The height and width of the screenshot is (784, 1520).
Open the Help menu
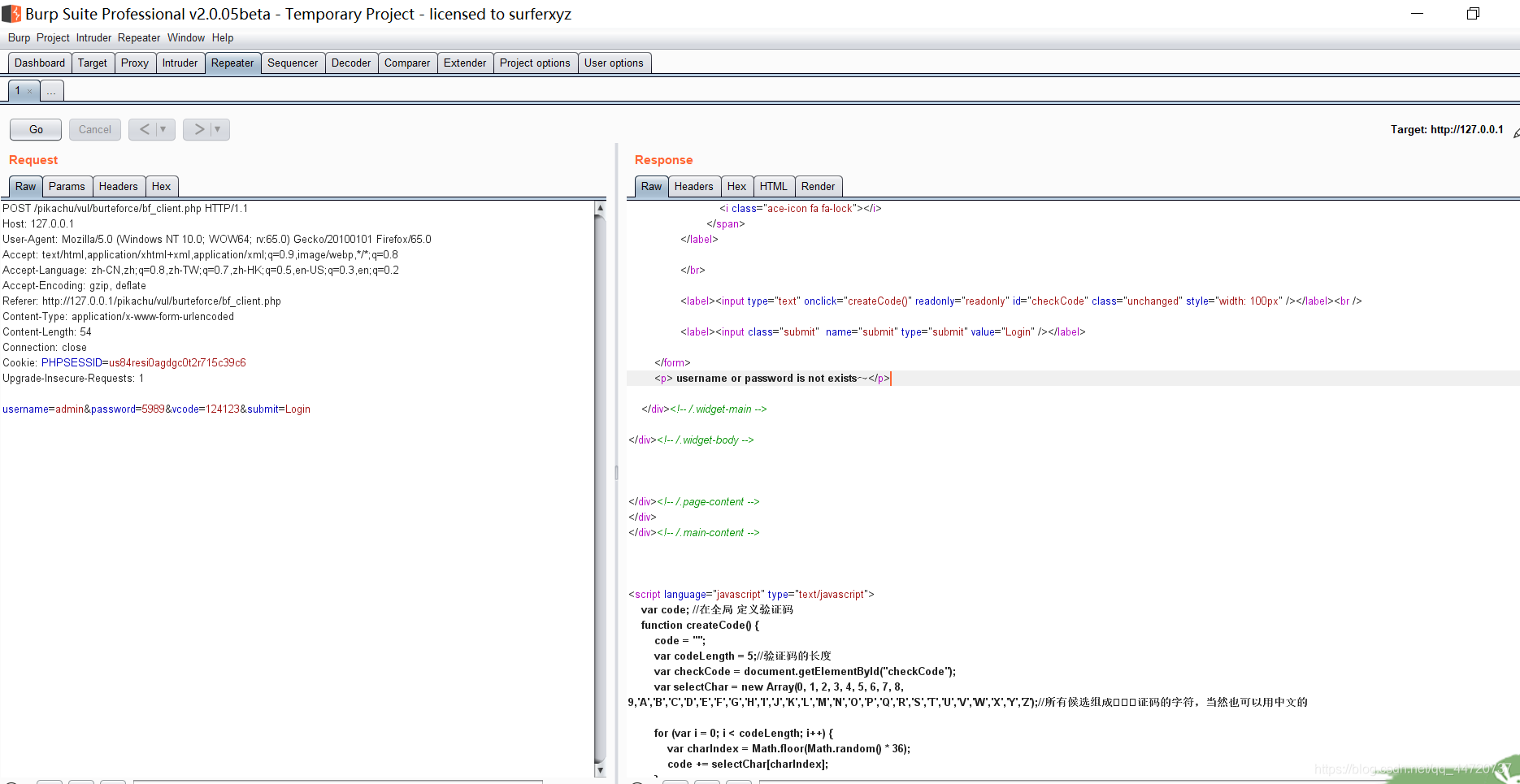[223, 37]
